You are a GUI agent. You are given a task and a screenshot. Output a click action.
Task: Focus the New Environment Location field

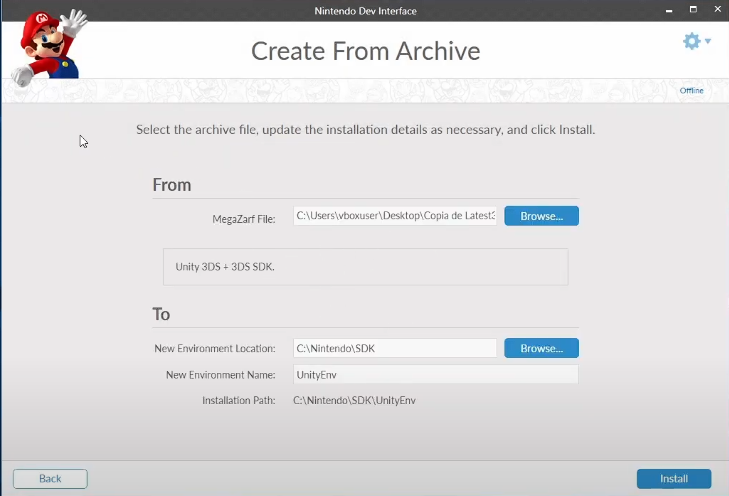395,349
